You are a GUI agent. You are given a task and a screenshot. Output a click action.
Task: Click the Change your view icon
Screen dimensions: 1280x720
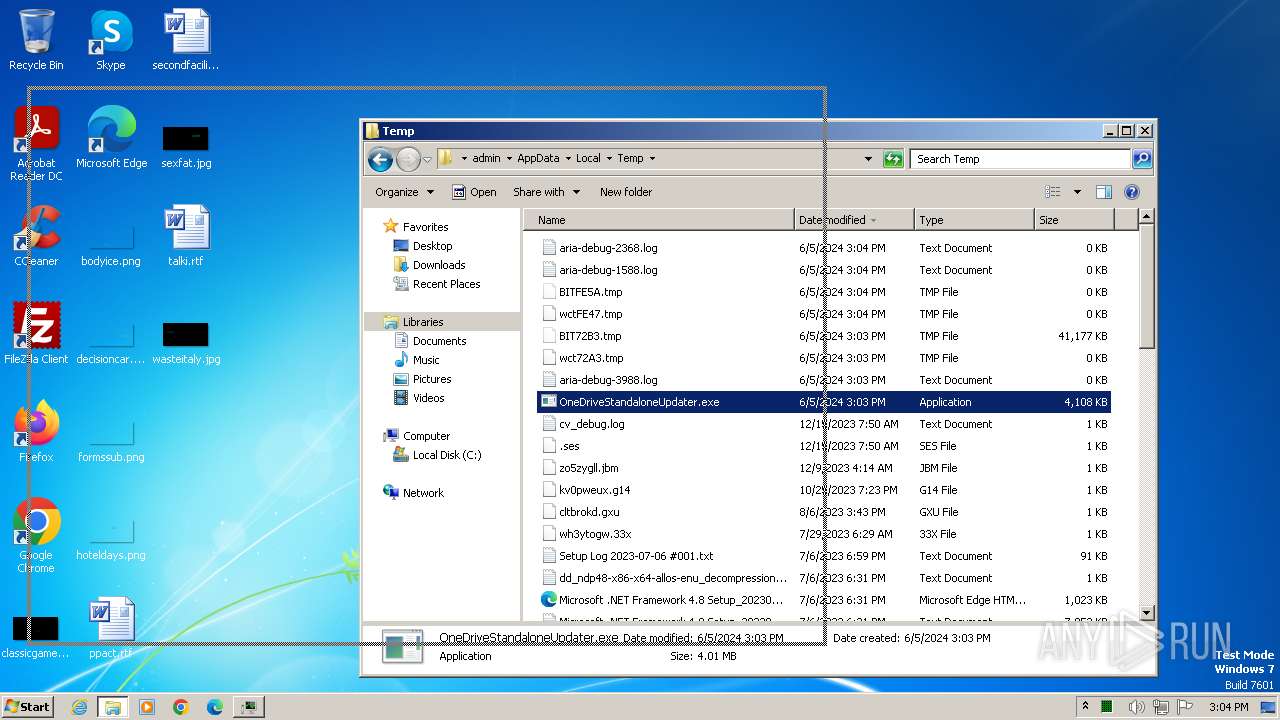point(1053,192)
